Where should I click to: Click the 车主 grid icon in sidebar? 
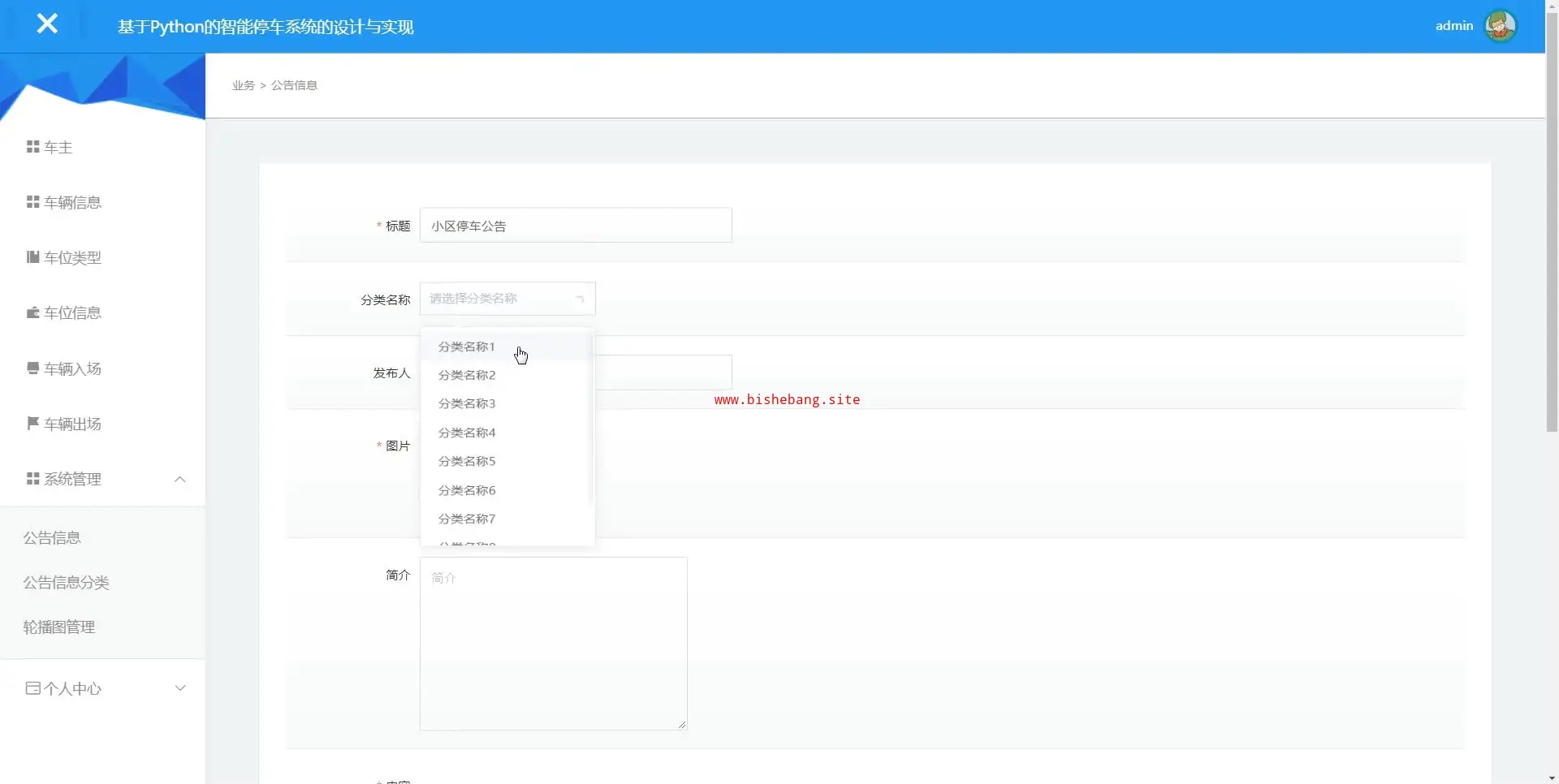pyautogui.click(x=33, y=147)
